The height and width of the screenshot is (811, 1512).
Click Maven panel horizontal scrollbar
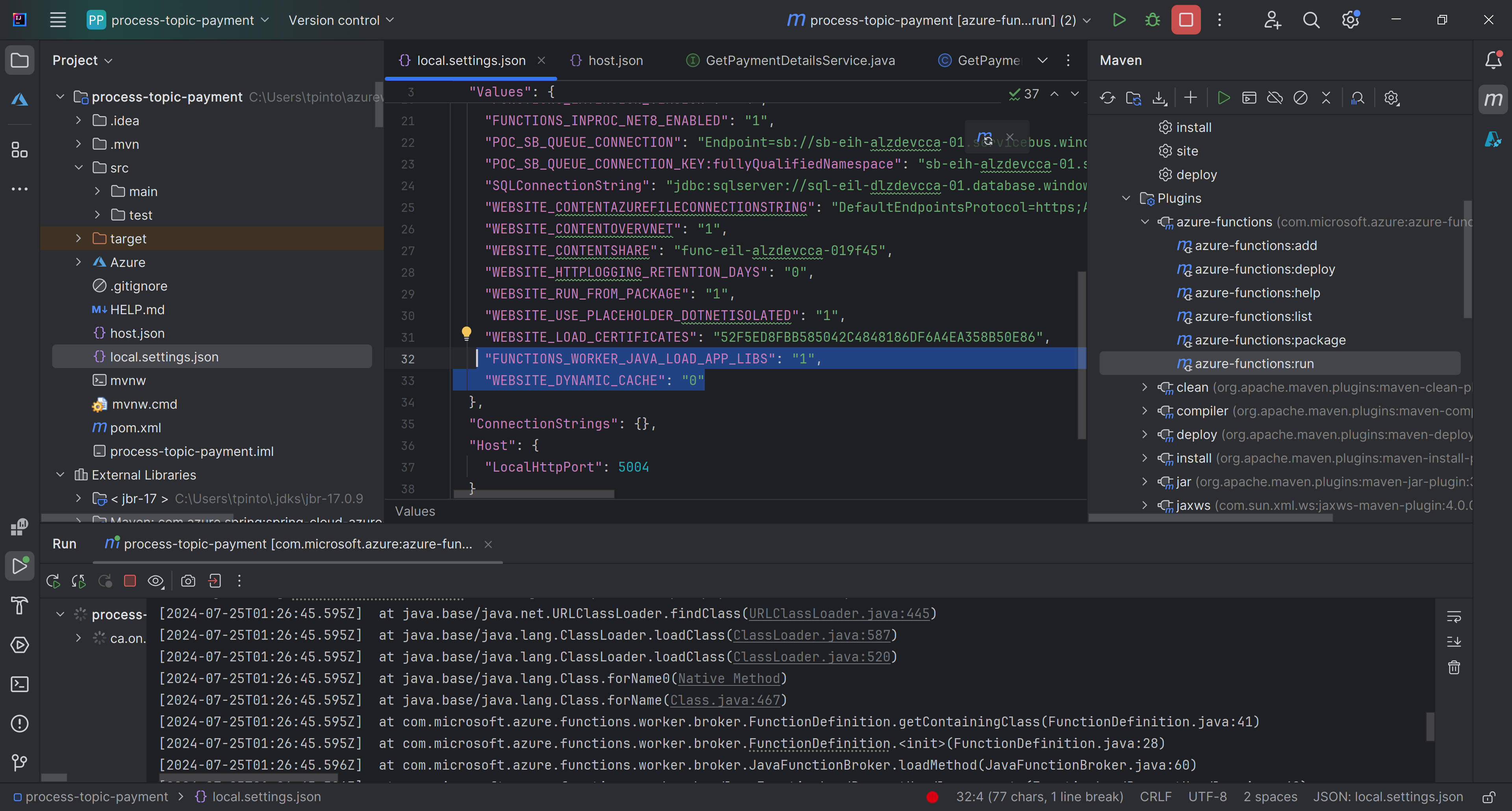tap(1211, 518)
